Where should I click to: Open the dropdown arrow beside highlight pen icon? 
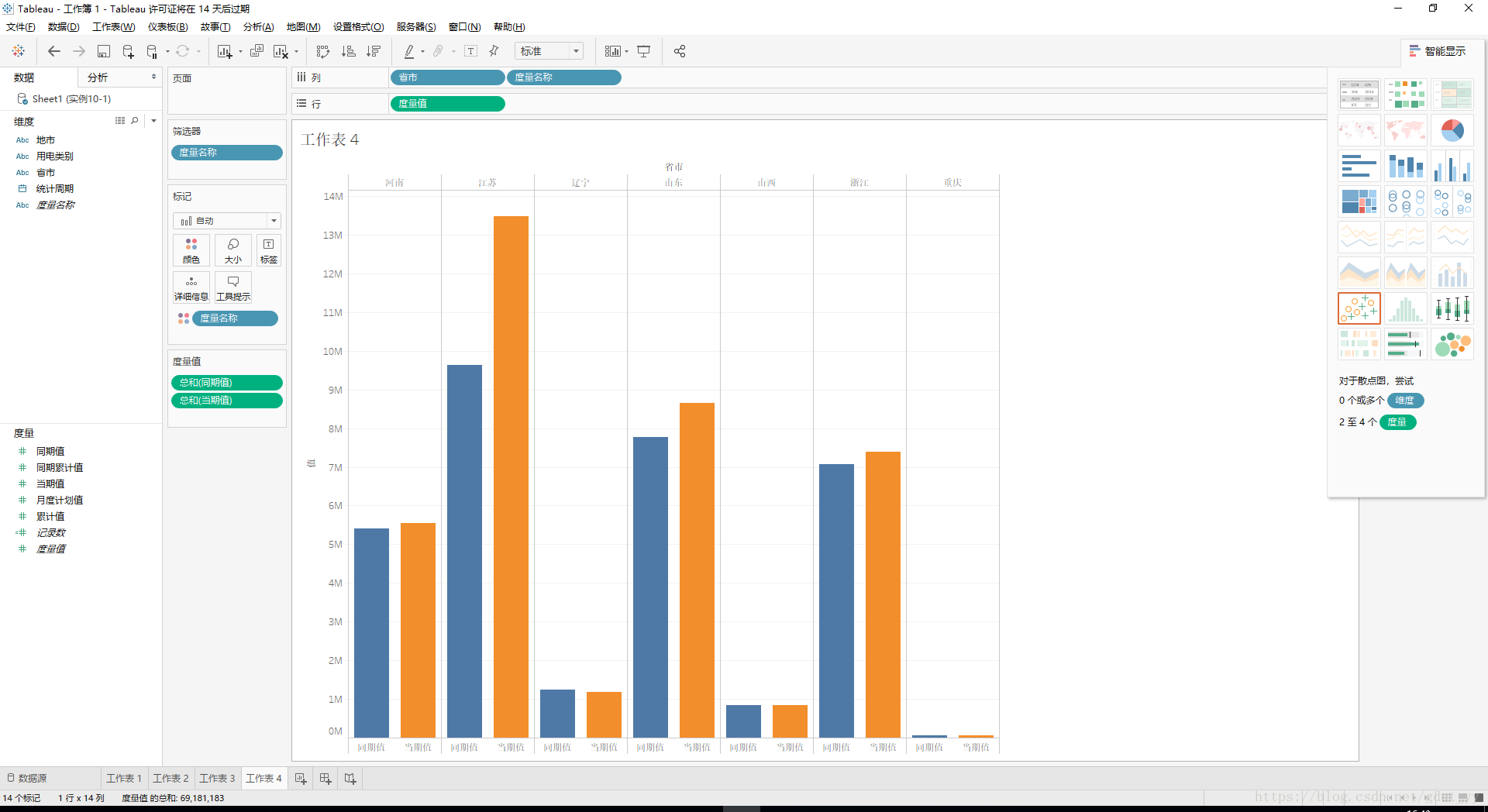point(422,52)
